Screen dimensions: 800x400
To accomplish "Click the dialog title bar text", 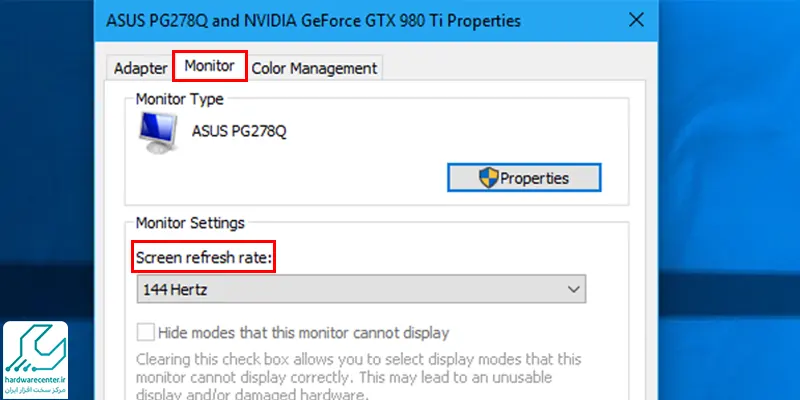I will click(x=313, y=21).
